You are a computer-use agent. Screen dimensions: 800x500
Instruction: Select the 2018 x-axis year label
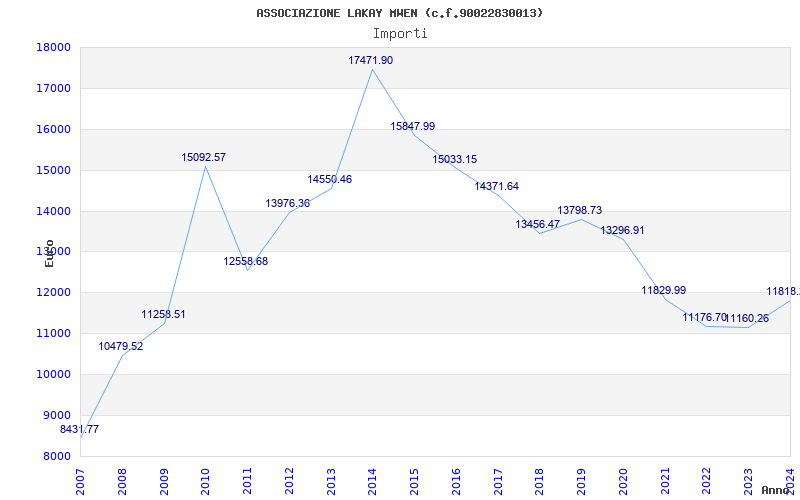[x=540, y=482]
